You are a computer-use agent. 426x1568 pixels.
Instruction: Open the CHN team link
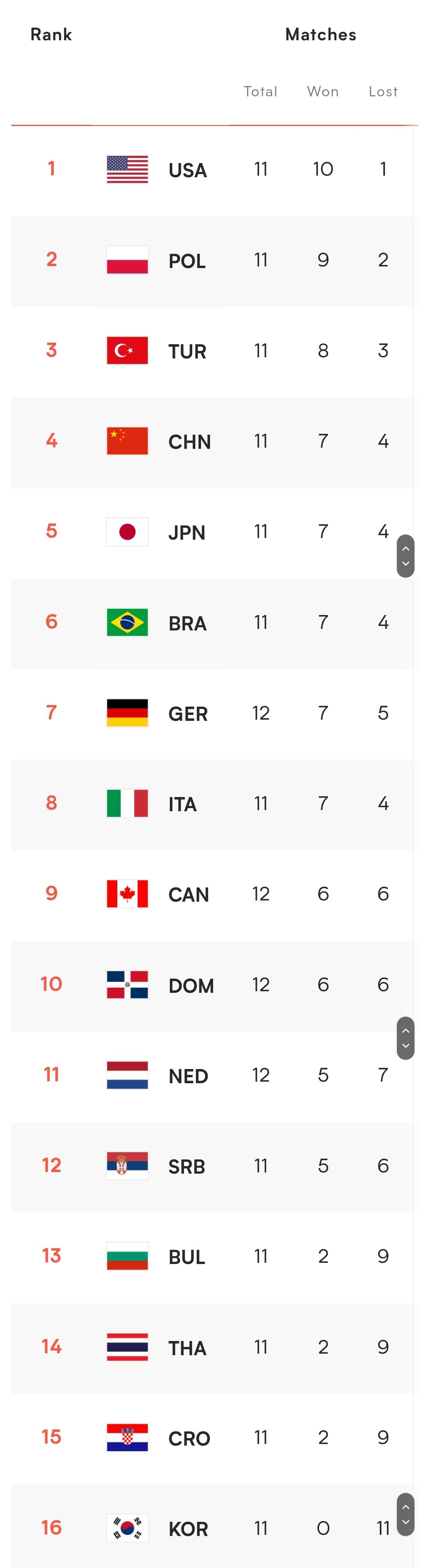189,442
